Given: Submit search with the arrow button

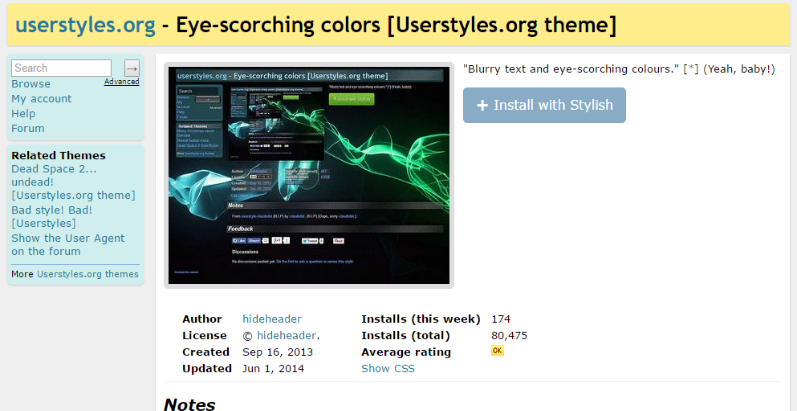Looking at the screenshot, I should click(x=132, y=68).
